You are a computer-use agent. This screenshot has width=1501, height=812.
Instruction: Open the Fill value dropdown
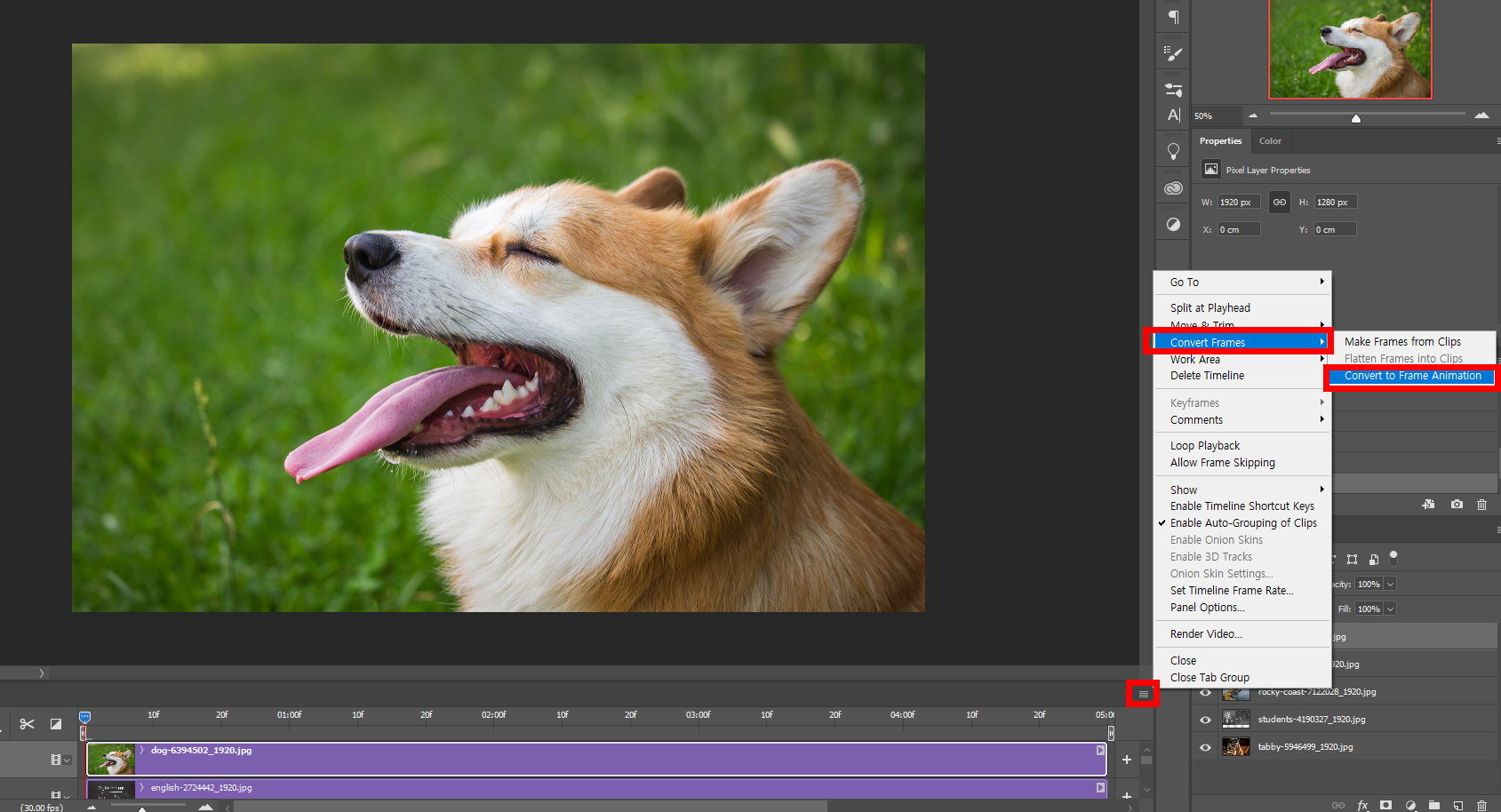[1390, 609]
